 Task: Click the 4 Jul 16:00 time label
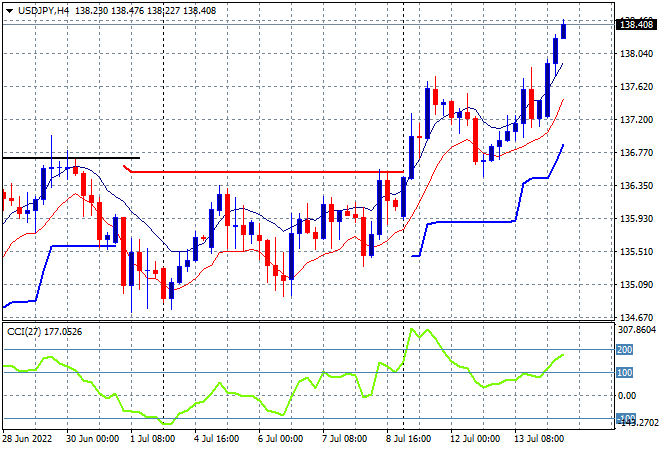[218, 439]
